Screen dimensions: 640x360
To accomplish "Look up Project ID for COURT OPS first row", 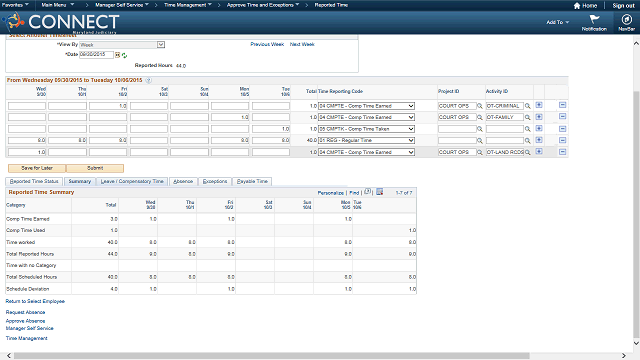I will (480, 106).
